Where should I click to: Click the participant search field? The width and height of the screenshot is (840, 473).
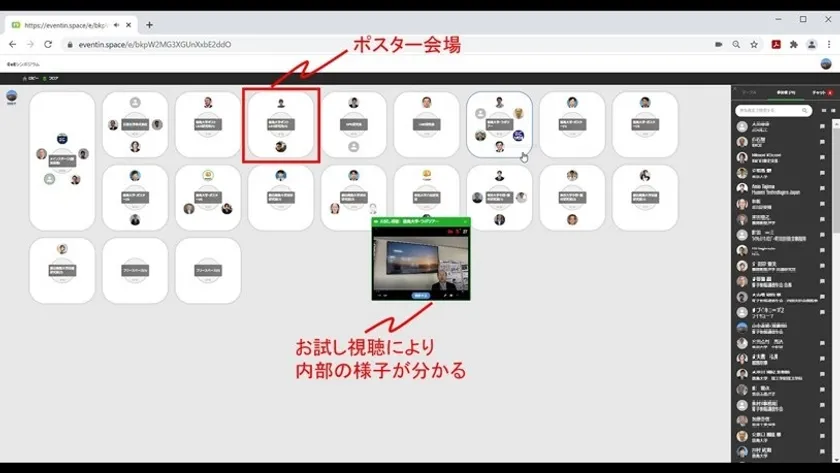click(774, 110)
